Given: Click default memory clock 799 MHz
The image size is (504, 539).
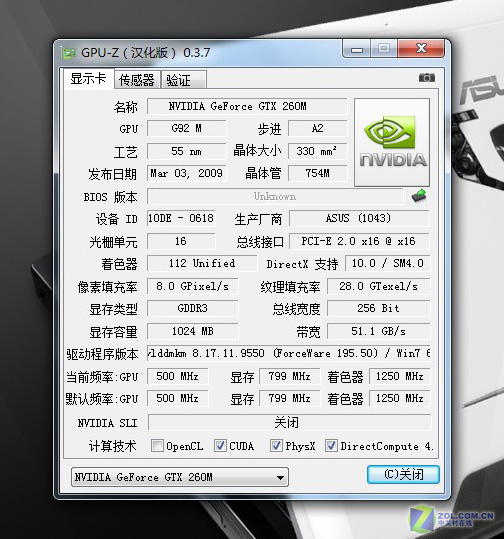Looking at the screenshot, I should click(x=289, y=398).
